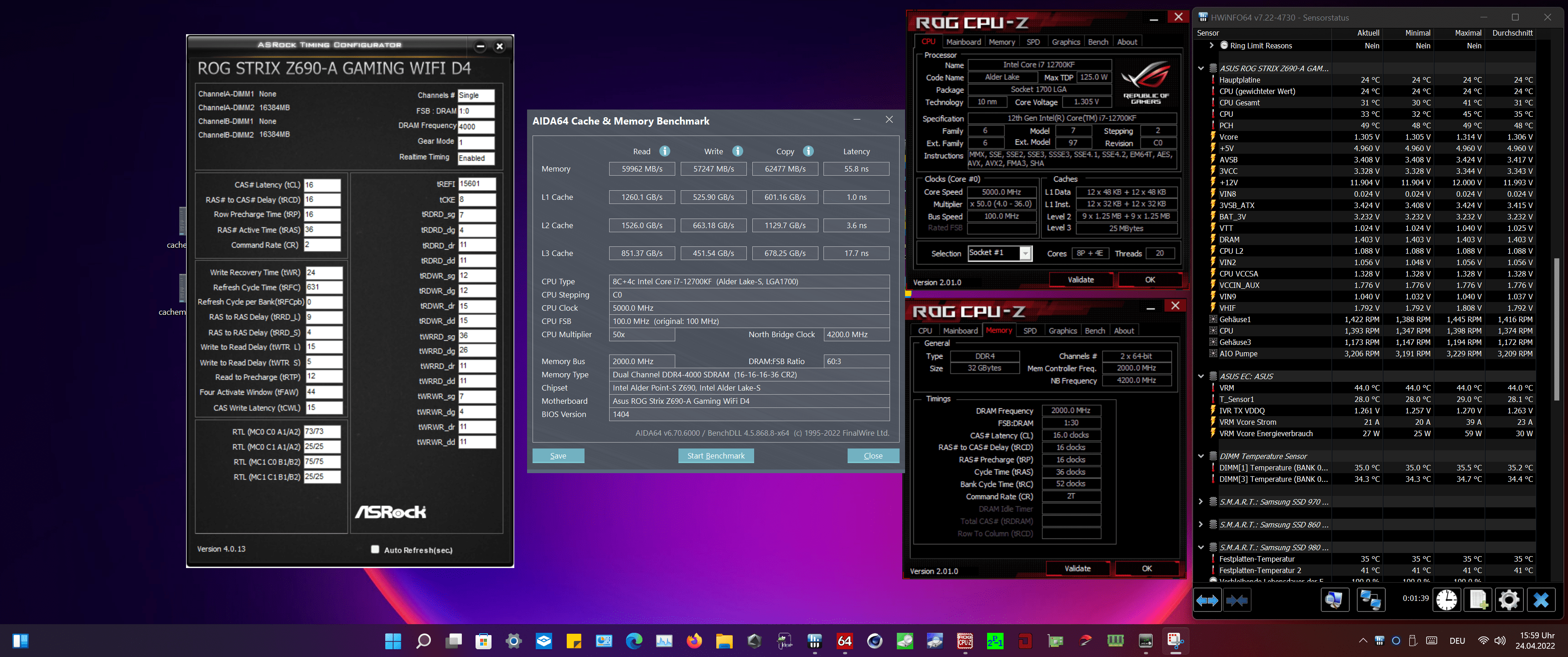Open AIDA64 from the taskbar
Screen dimensions: 1568x657
pos(845,641)
